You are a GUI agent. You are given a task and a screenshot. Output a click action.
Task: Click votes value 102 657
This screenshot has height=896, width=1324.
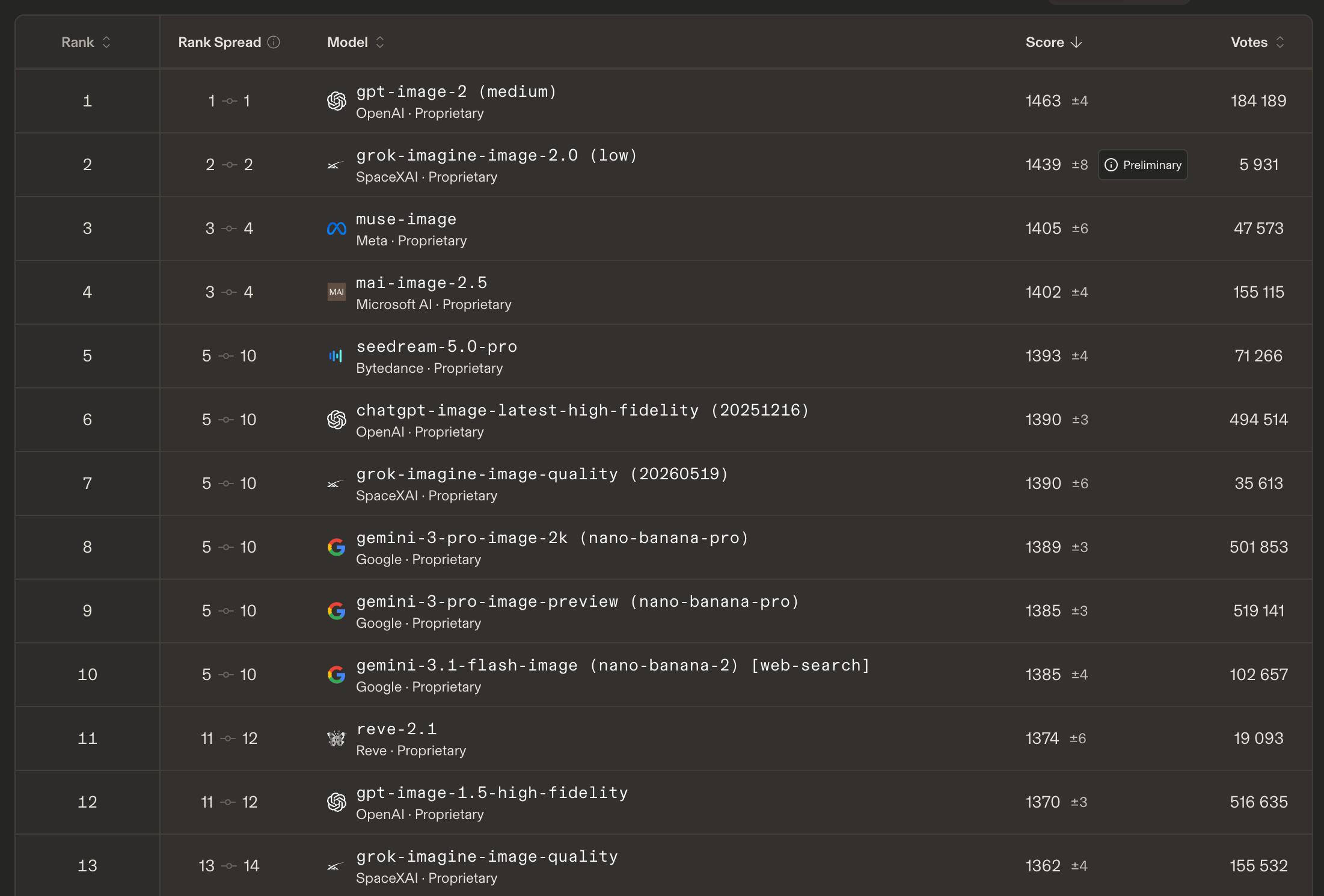1258,675
